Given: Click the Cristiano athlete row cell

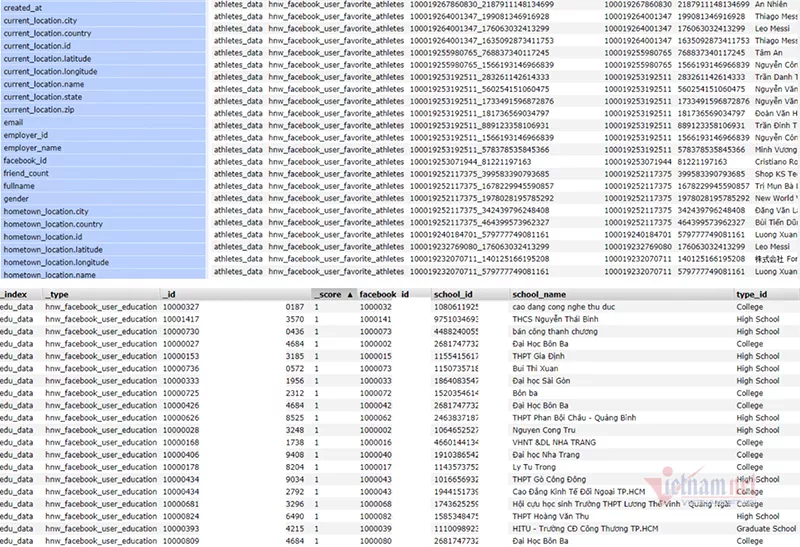Looking at the screenshot, I should pos(776,161).
